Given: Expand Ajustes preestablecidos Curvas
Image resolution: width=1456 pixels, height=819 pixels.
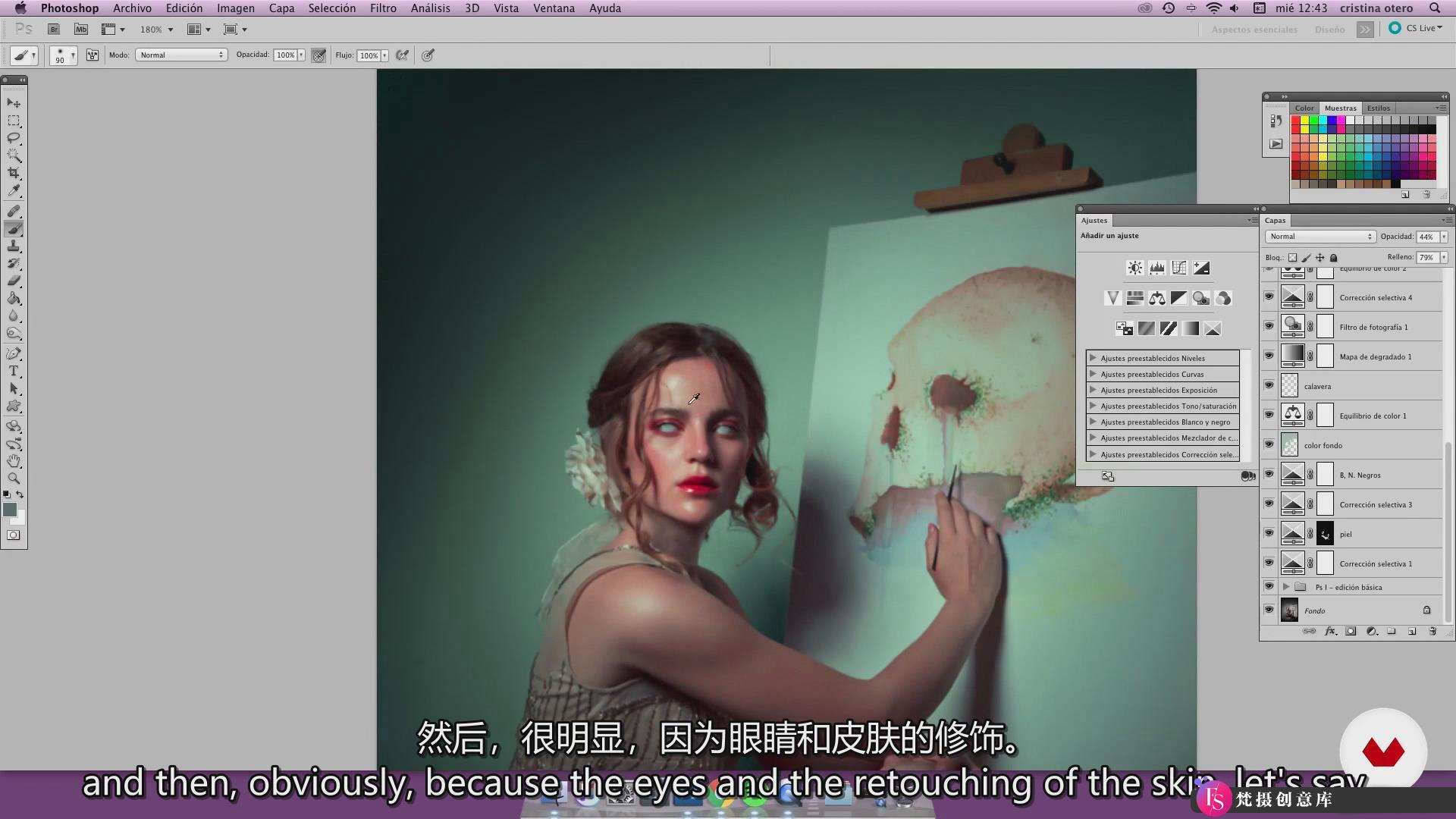Looking at the screenshot, I should pyautogui.click(x=1093, y=374).
